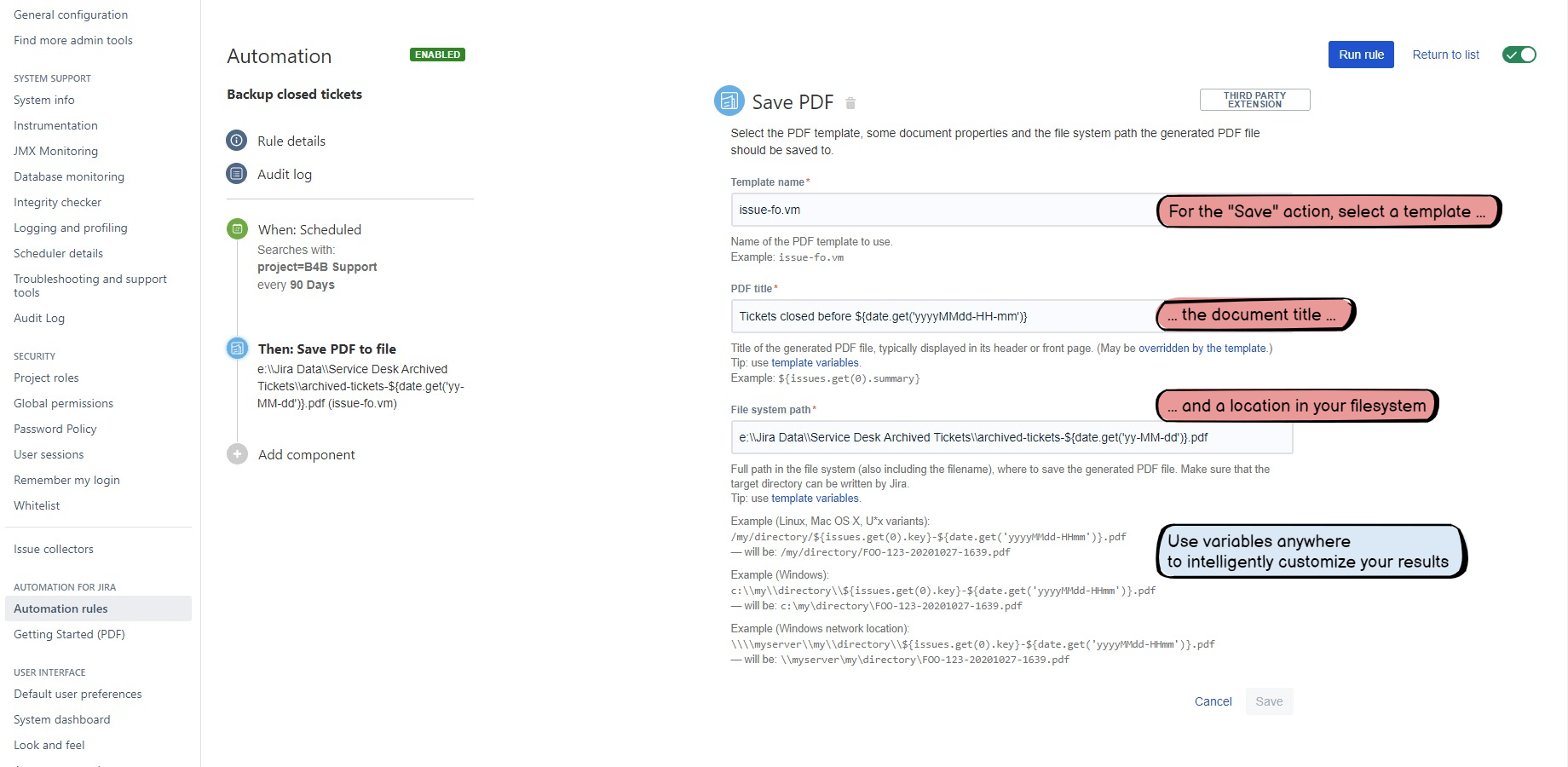Open Scheduler details in the sidebar

pyautogui.click(x=58, y=253)
